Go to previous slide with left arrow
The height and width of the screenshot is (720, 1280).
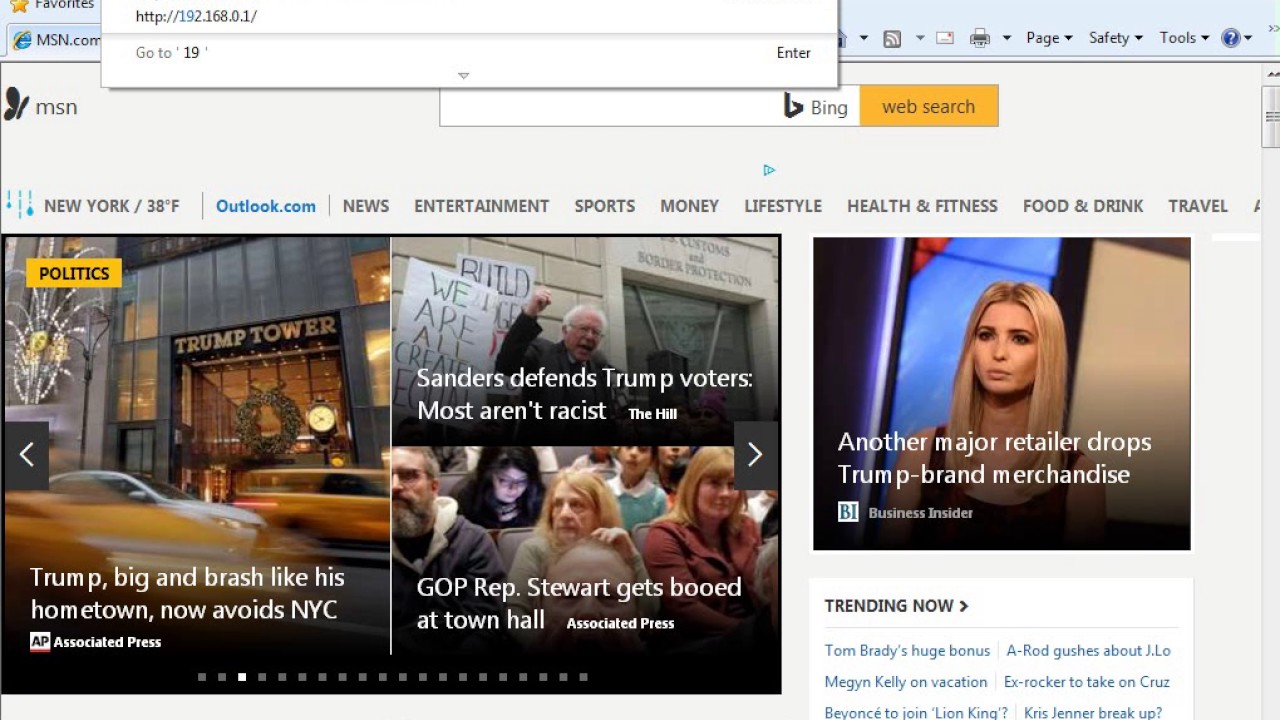26,455
